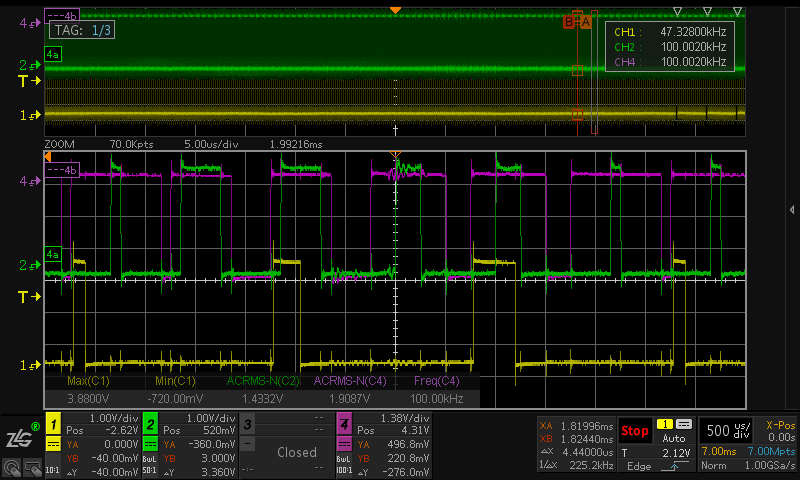Click the channel 4 ground level marker
This screenshot has height=480, width=800.
pos(30,181)
